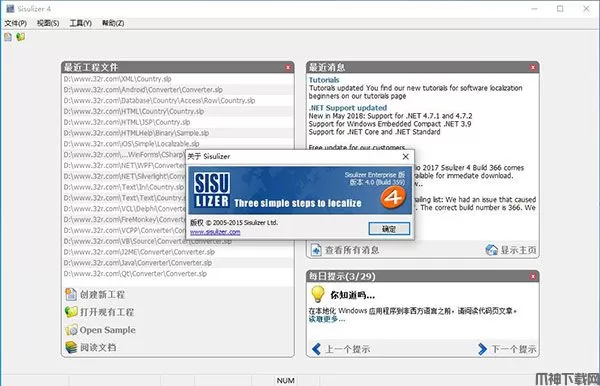Minimize the Sisulizer 4 window

(535, 8)
